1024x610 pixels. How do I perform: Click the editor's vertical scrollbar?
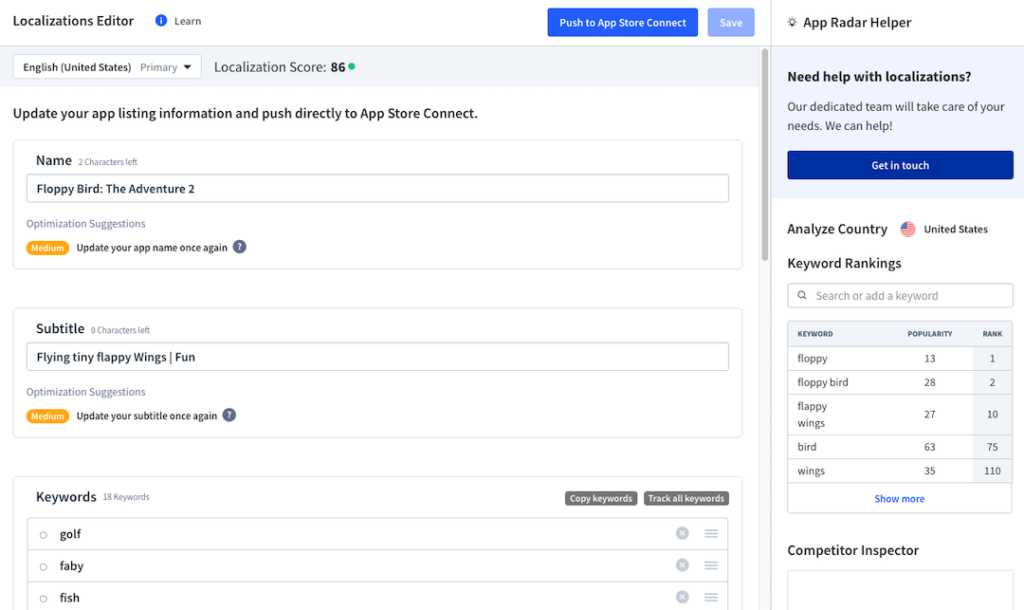tap(765, 155)
